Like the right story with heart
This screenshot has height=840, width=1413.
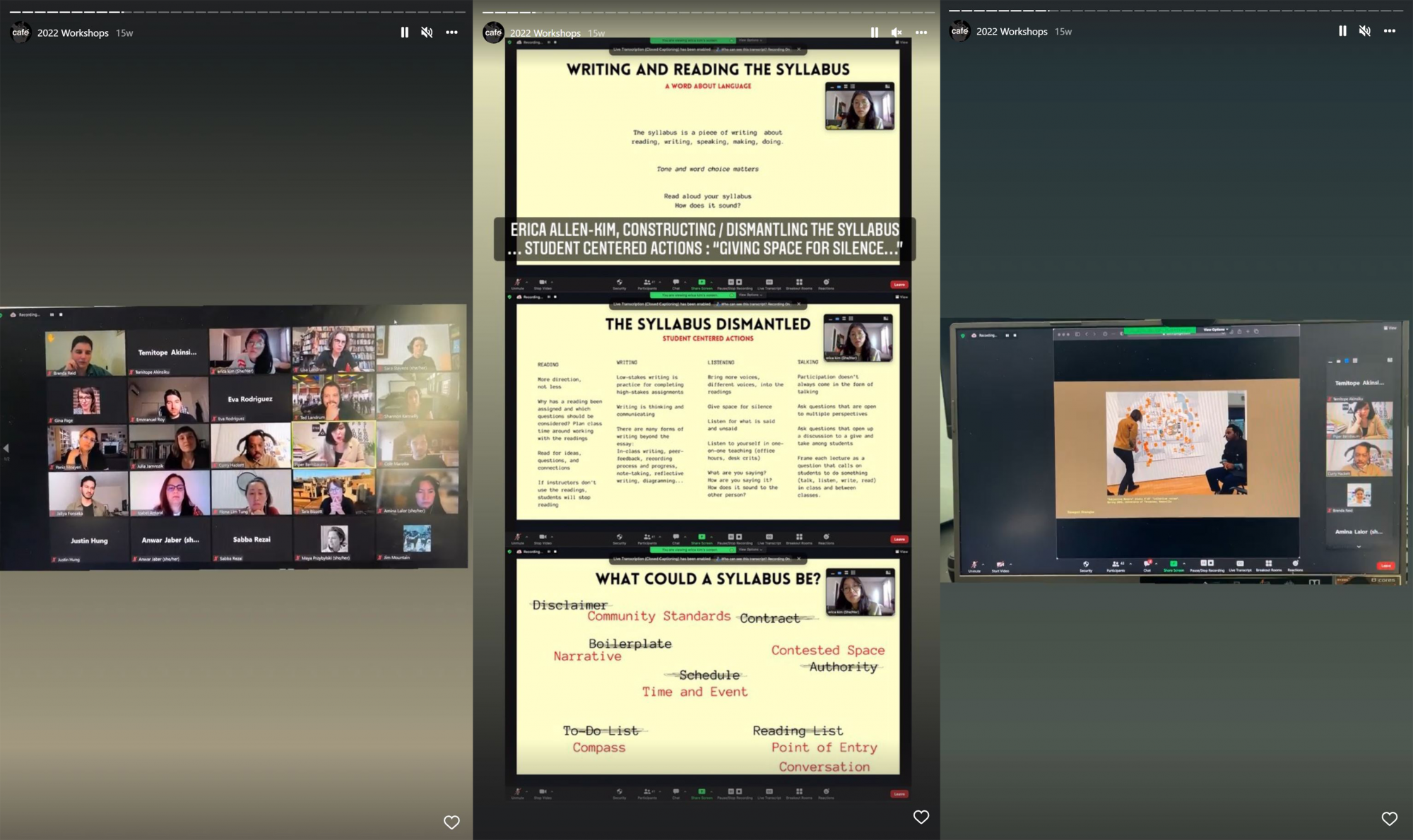[1389, 818]
